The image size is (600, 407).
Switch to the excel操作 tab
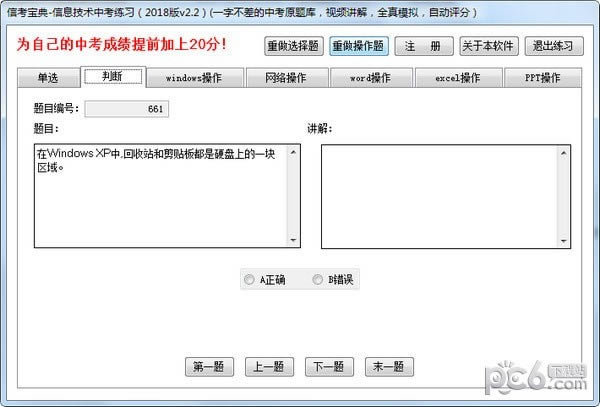point(458,78)
